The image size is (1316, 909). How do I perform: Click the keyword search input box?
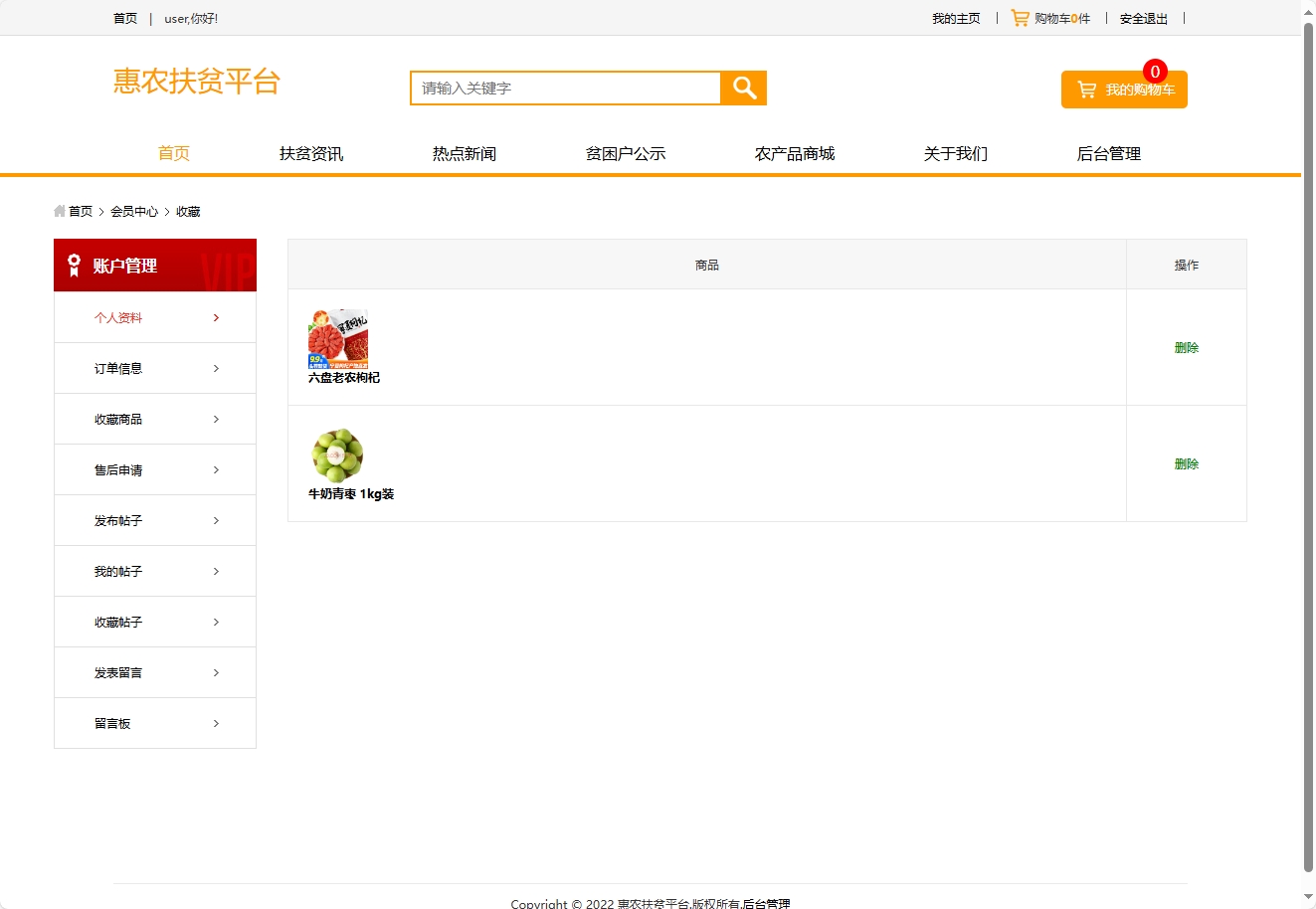coord(564,88)
